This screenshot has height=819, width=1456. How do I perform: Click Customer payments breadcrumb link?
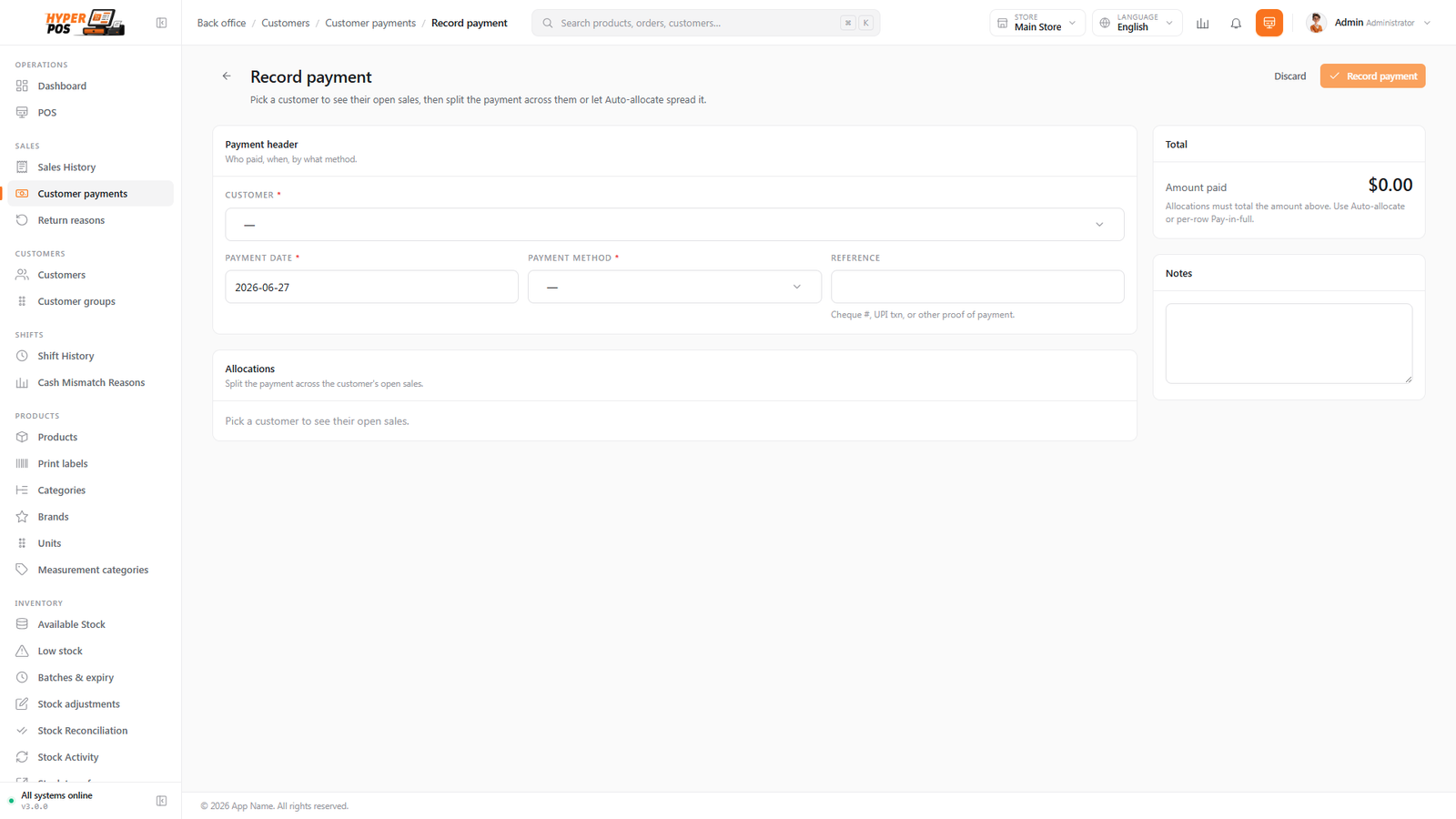click(x=370, y=23)
